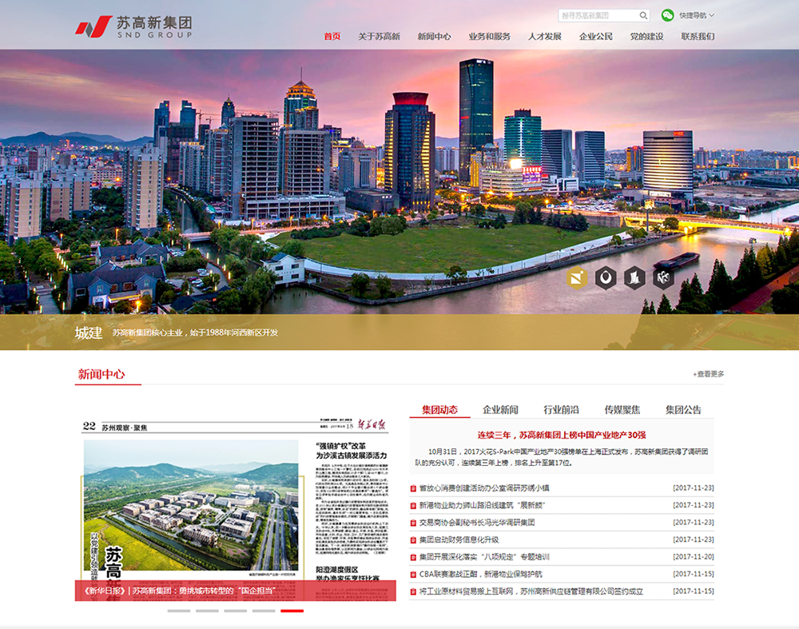Open the 联系我们 navigation menu

pos(698,37)
